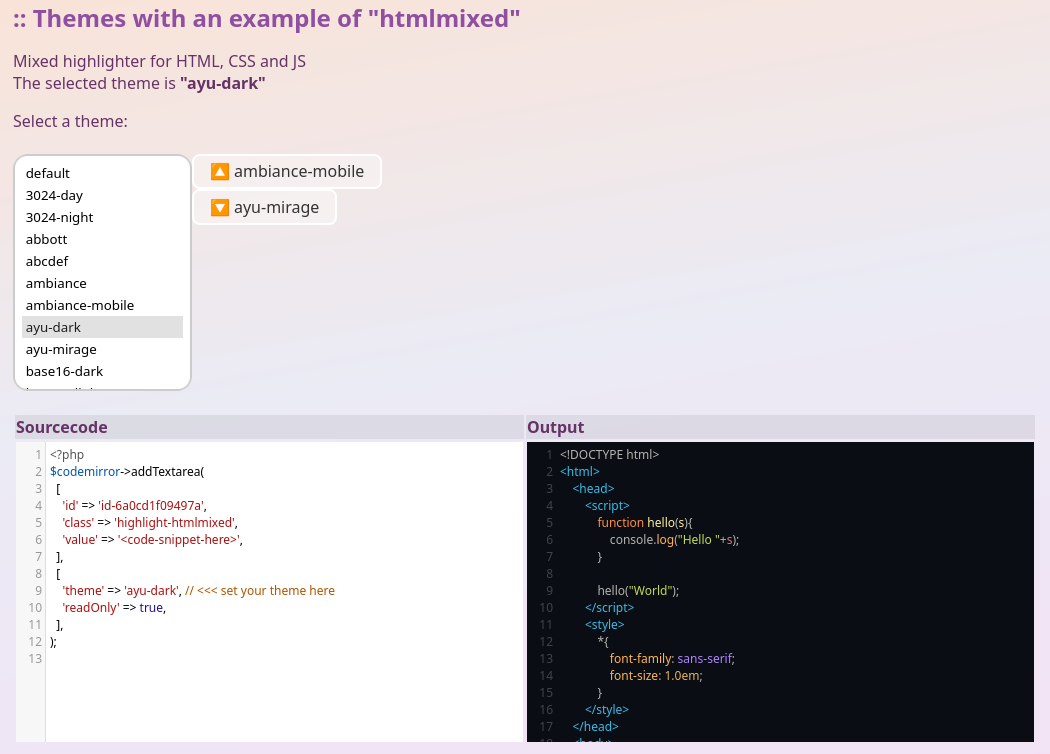Click the function hello(s){ line
Image resolution: width=1050 pixels, height=754 pixels.
[x=645, y=522]
